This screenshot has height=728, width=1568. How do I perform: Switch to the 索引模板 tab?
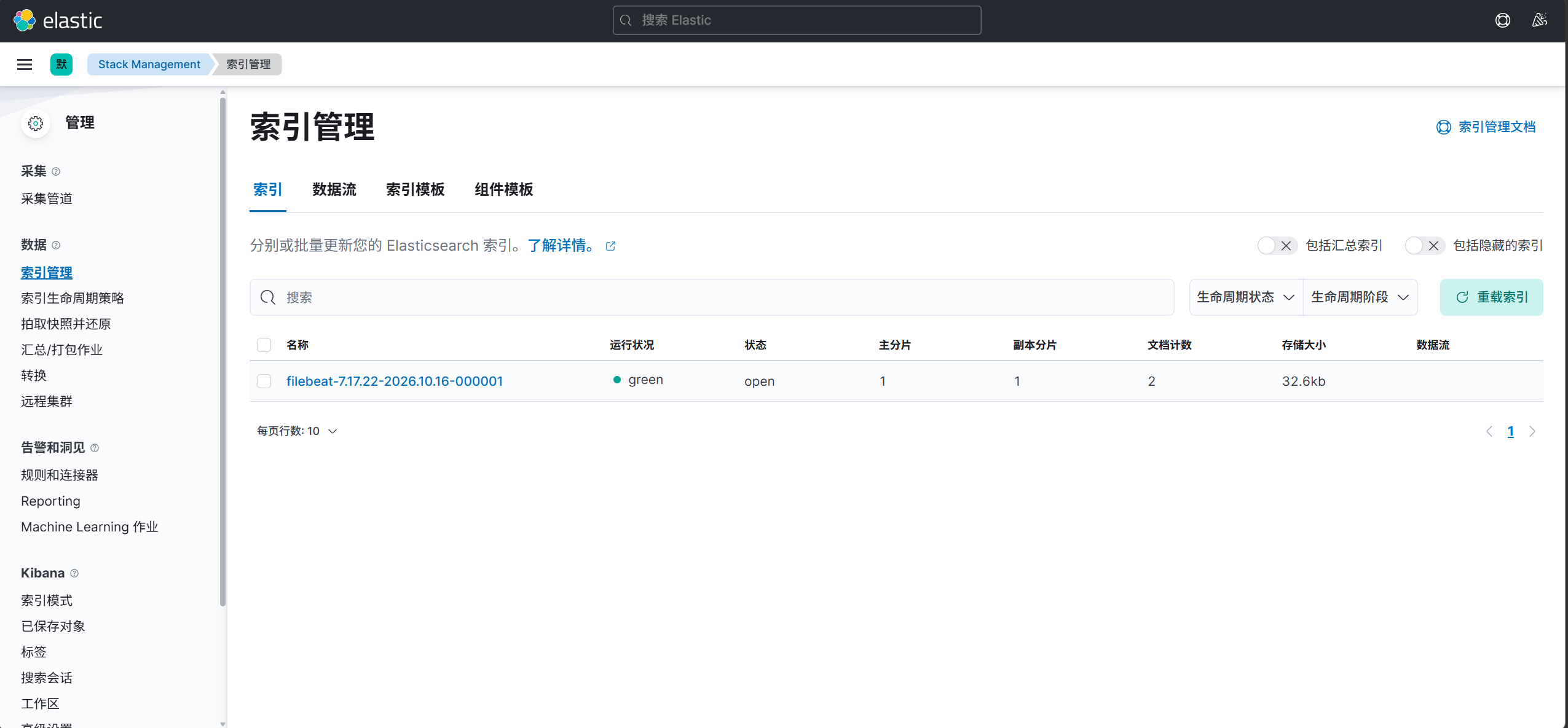pos(416,190)
